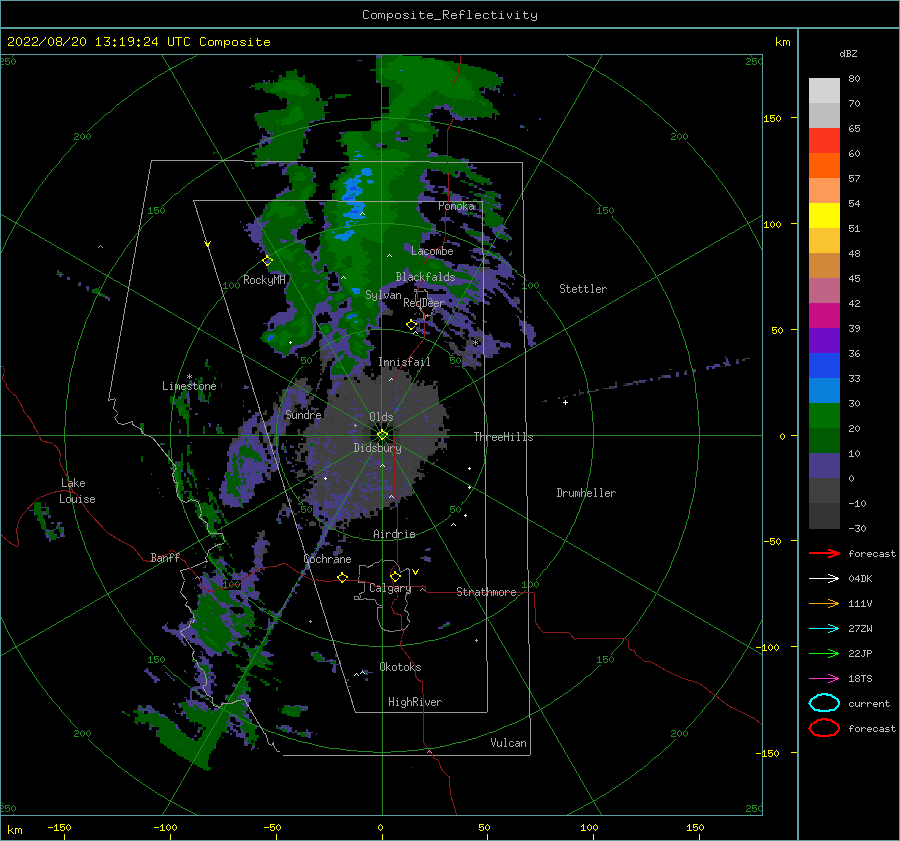Viewport: 900px width, 841px height.
Task: Click the dBZ legend heading
Action: [x=848, y=53]
